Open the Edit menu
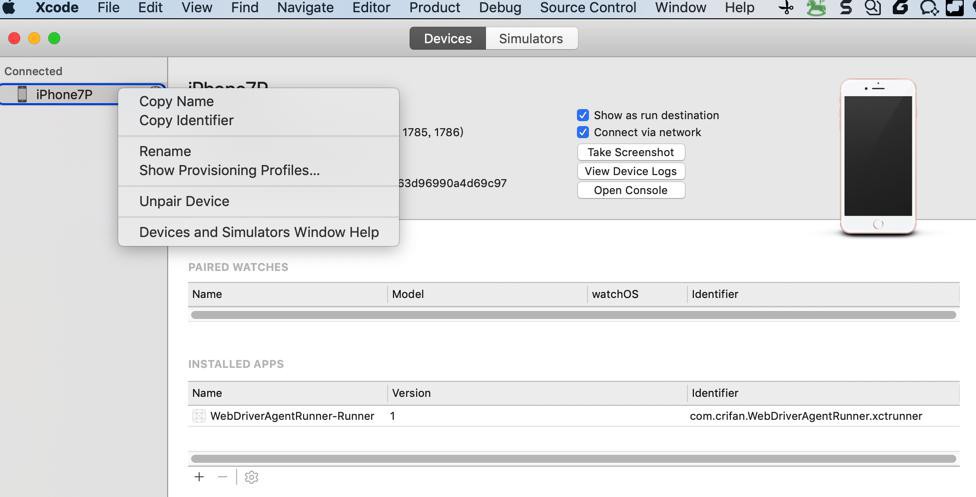Screen dimensions: 976x497 tap(151, 7)
